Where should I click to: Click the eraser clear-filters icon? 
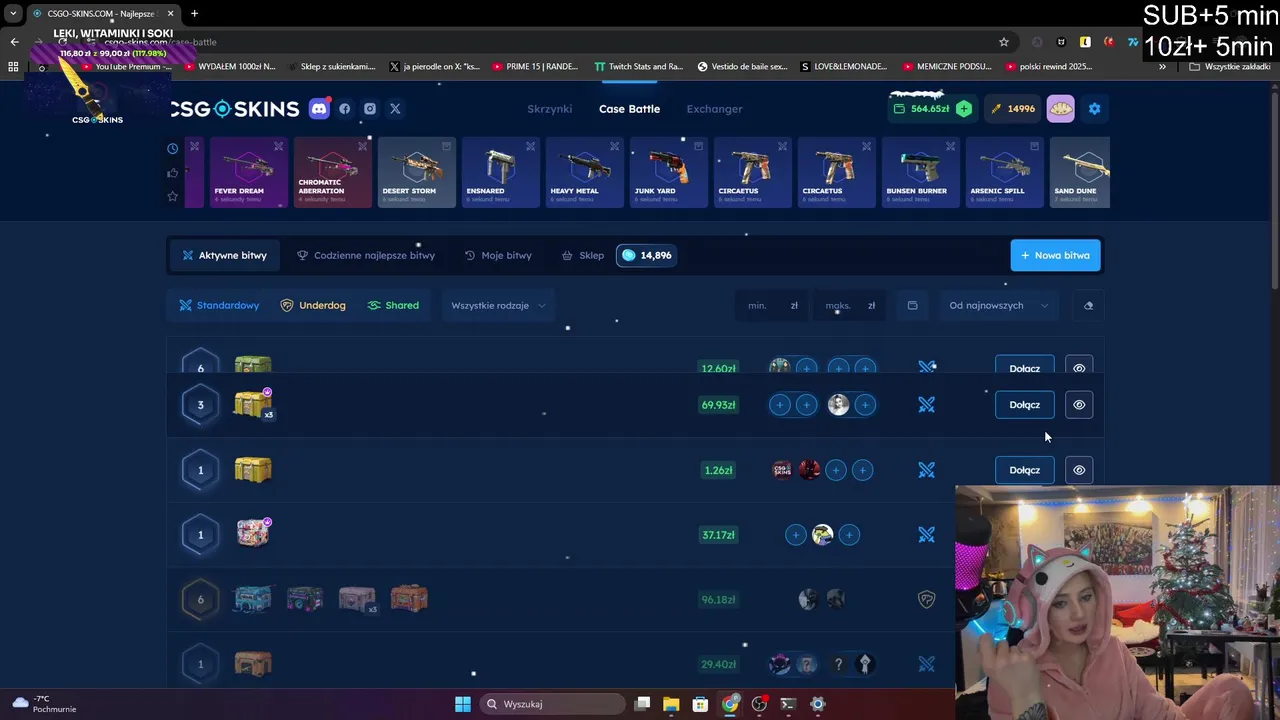[1089, 305]
